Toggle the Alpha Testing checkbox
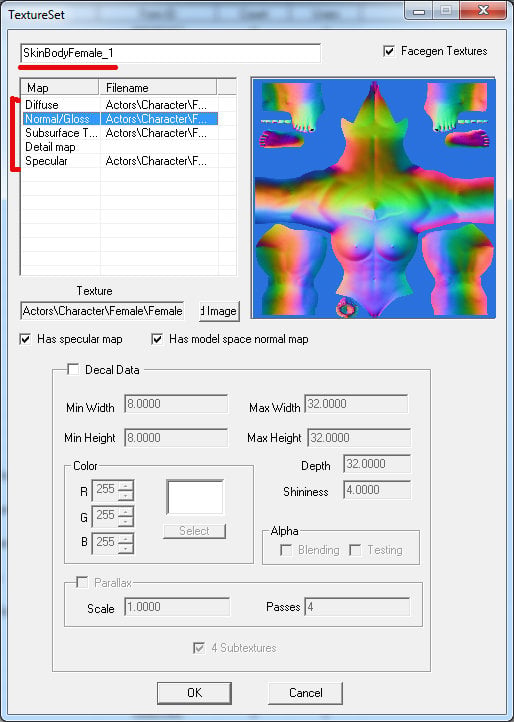This screenshot has width=514, height=722. coord(355,550)
